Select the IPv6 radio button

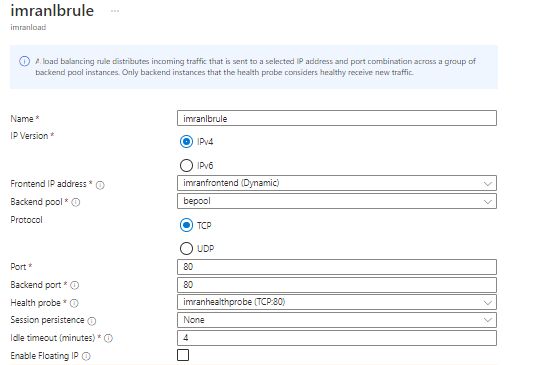coord(186,165)
